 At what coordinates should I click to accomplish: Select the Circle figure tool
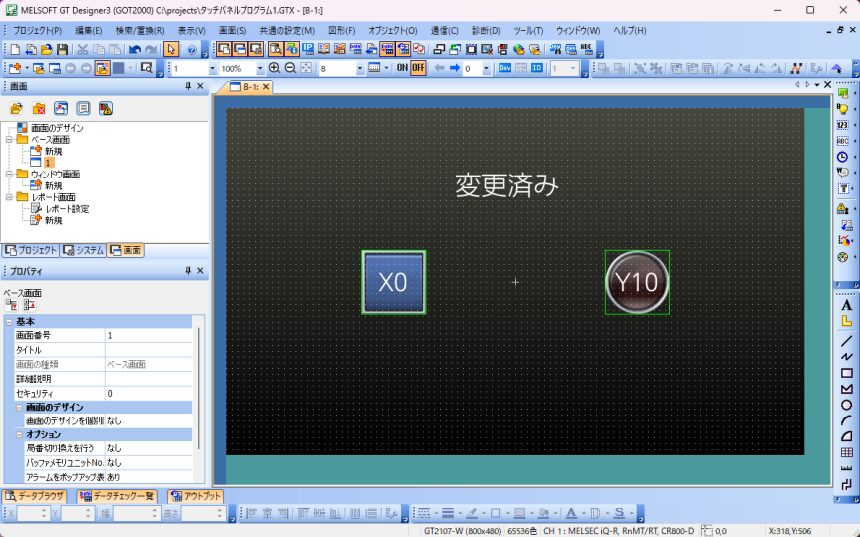pyautogui.click(x=846, y=405)
